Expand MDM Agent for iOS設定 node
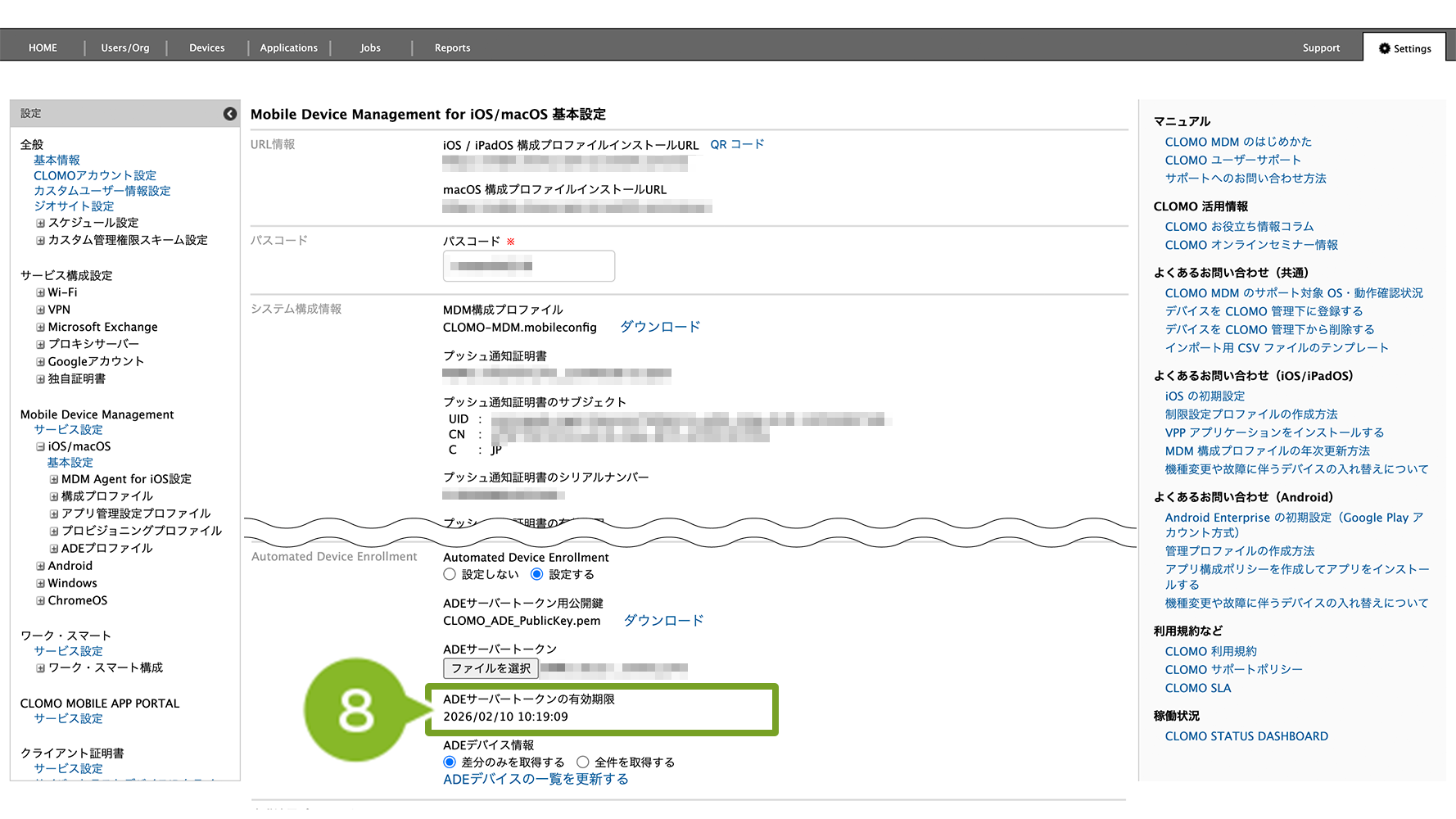 [x=54, y=479]
